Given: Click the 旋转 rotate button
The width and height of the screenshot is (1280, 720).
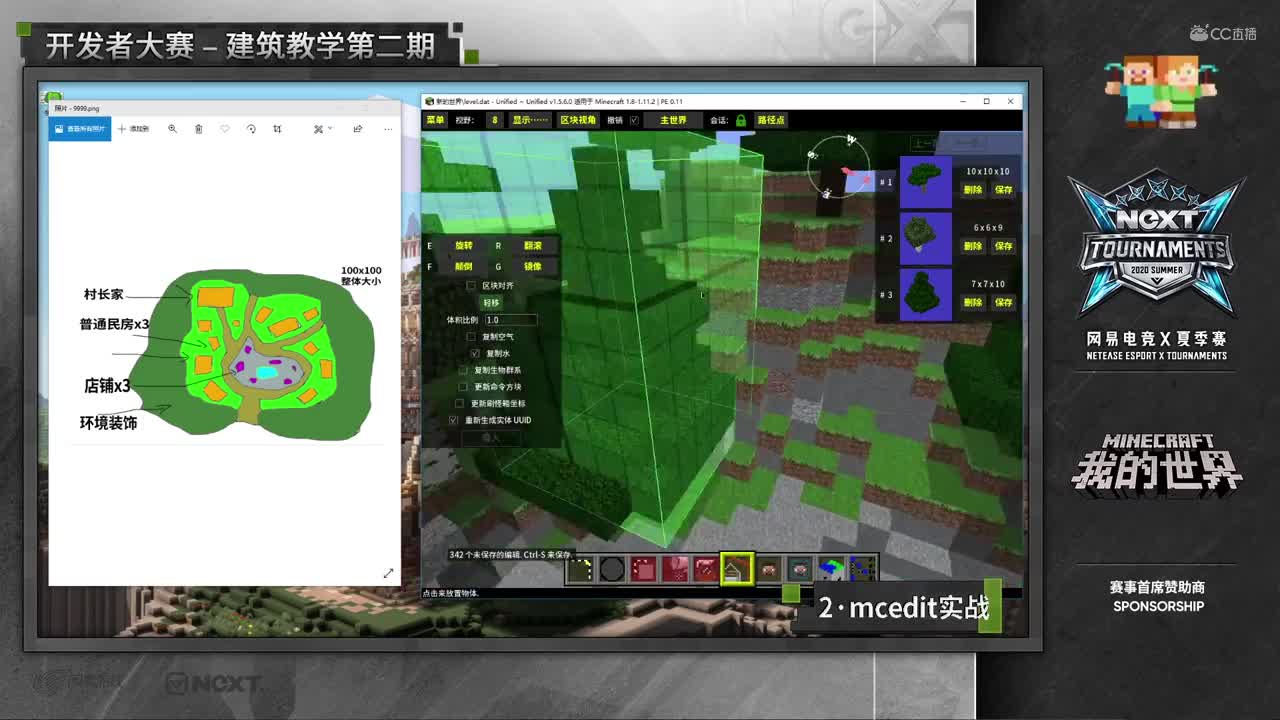Looking at the screenshot, I should point(464,245).
